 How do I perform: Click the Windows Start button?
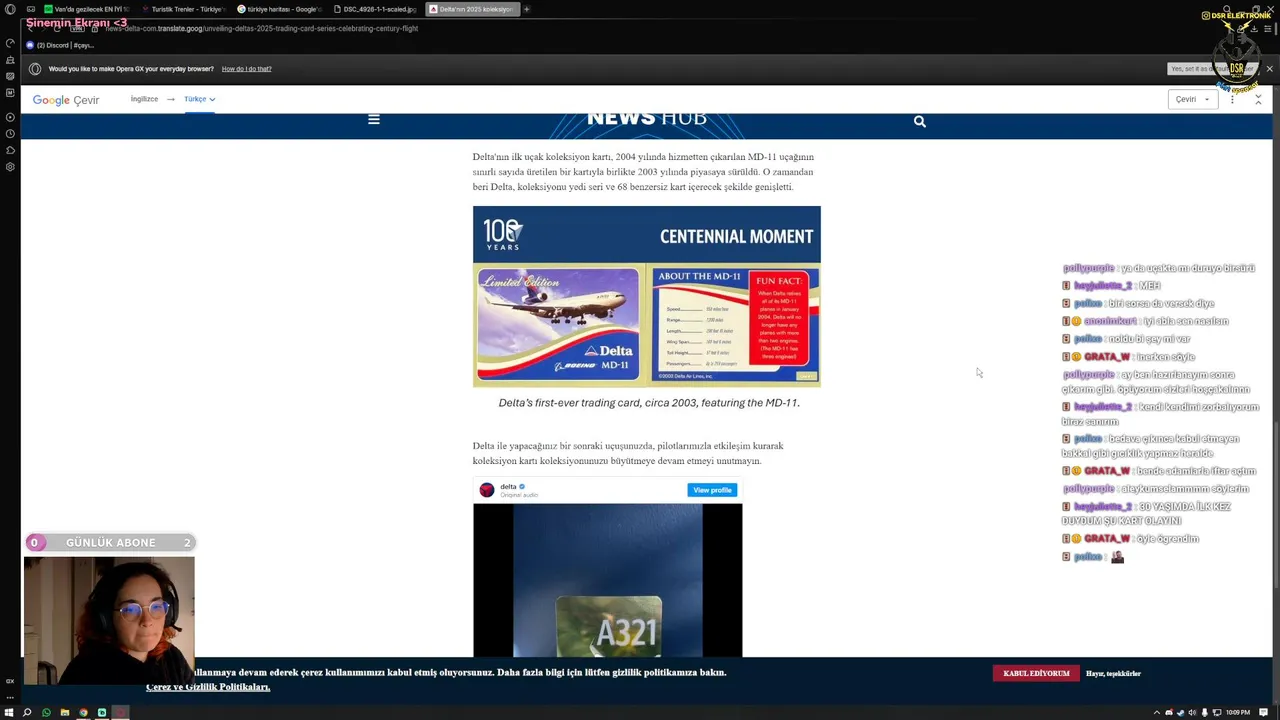(10, 712)
